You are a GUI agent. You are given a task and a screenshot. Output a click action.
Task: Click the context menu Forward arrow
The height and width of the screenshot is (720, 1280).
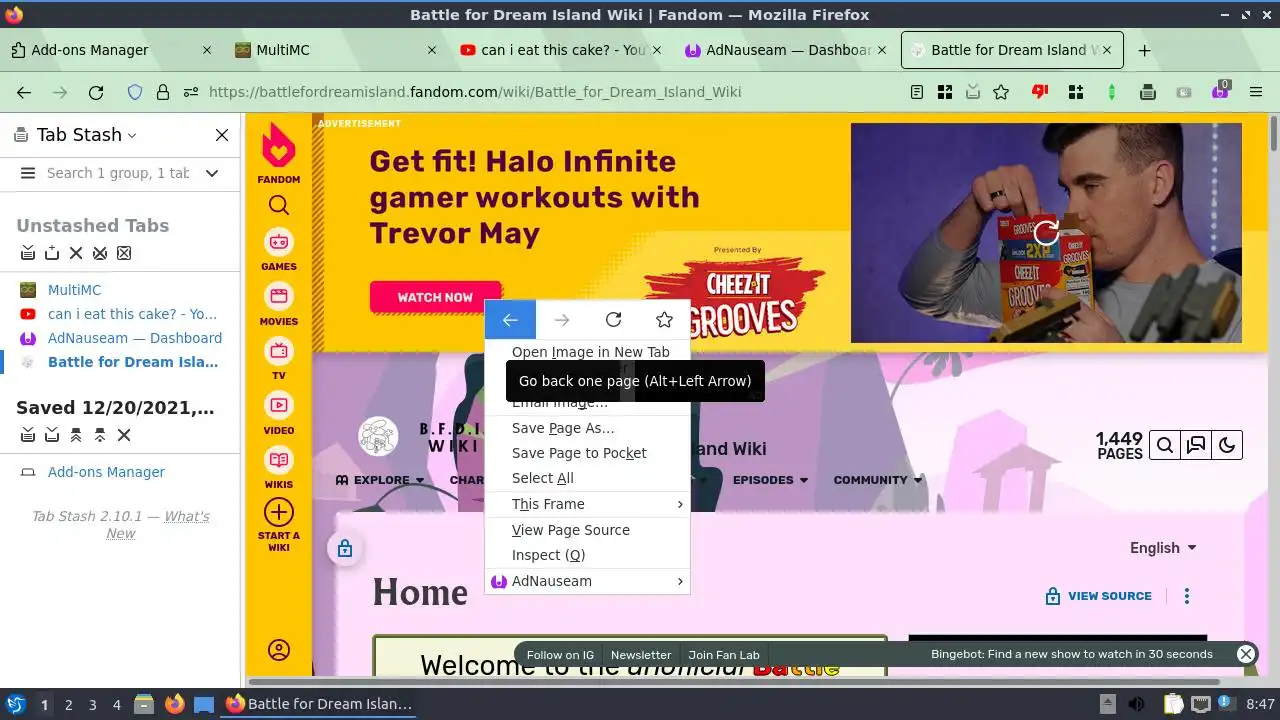pos(562,320)
